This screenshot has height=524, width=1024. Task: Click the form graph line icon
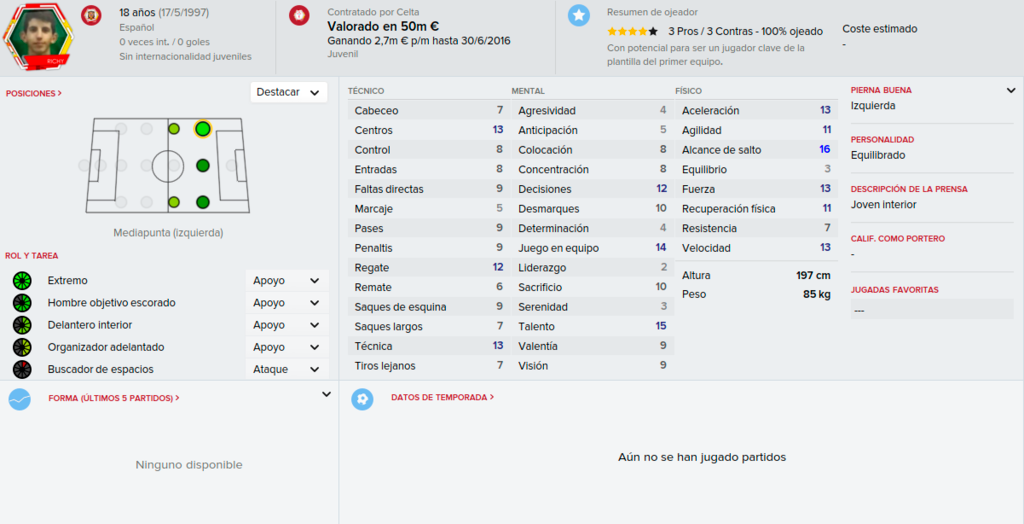coord(20,399)
